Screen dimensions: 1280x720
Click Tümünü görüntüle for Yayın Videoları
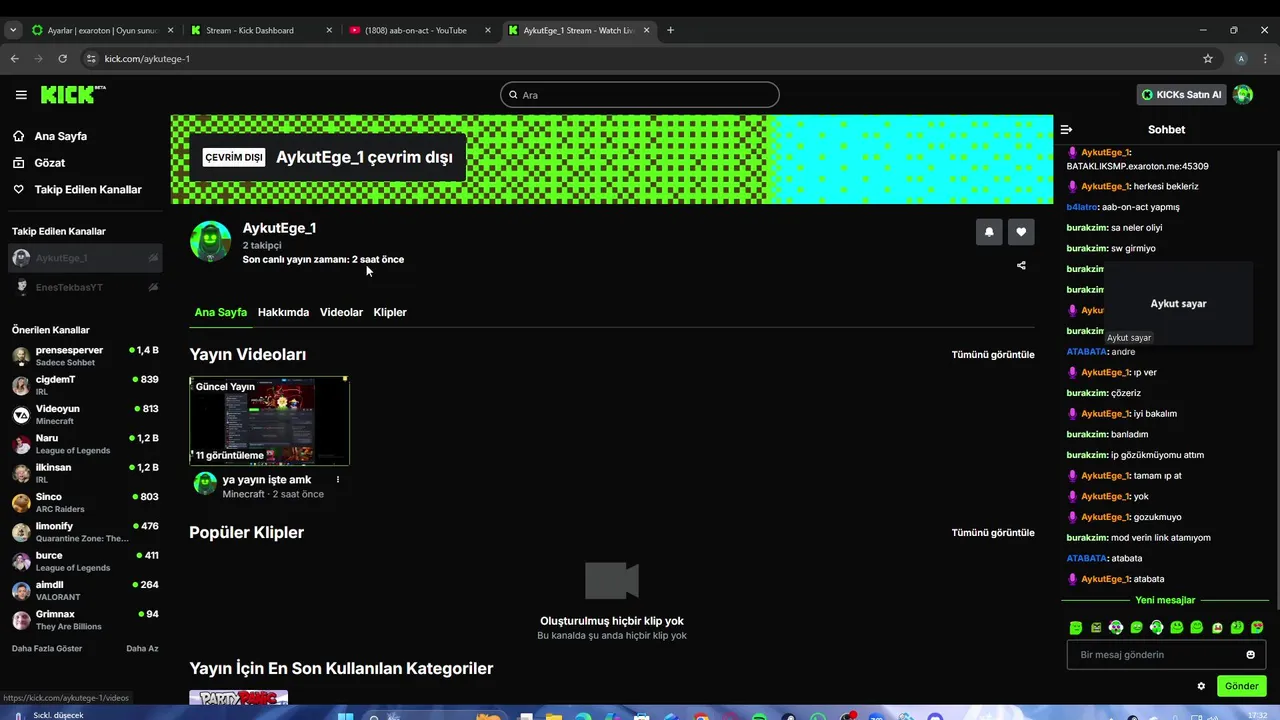pos(993,355)
